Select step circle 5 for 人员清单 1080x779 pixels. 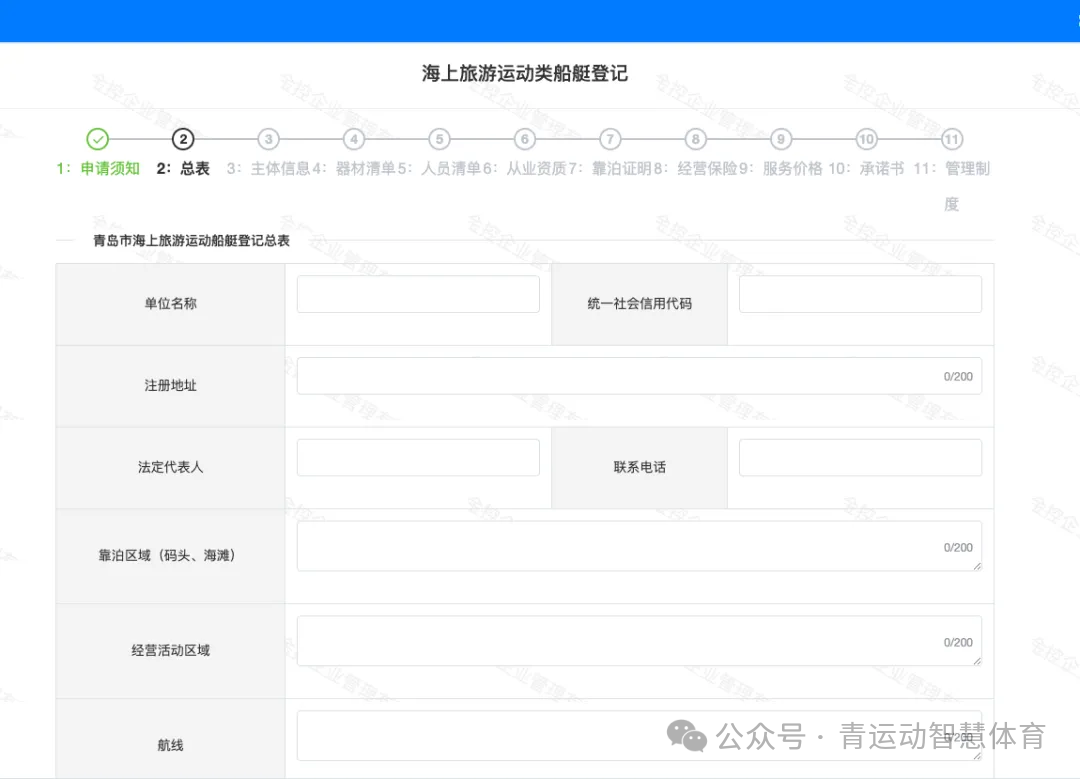(x=439, y=139)
